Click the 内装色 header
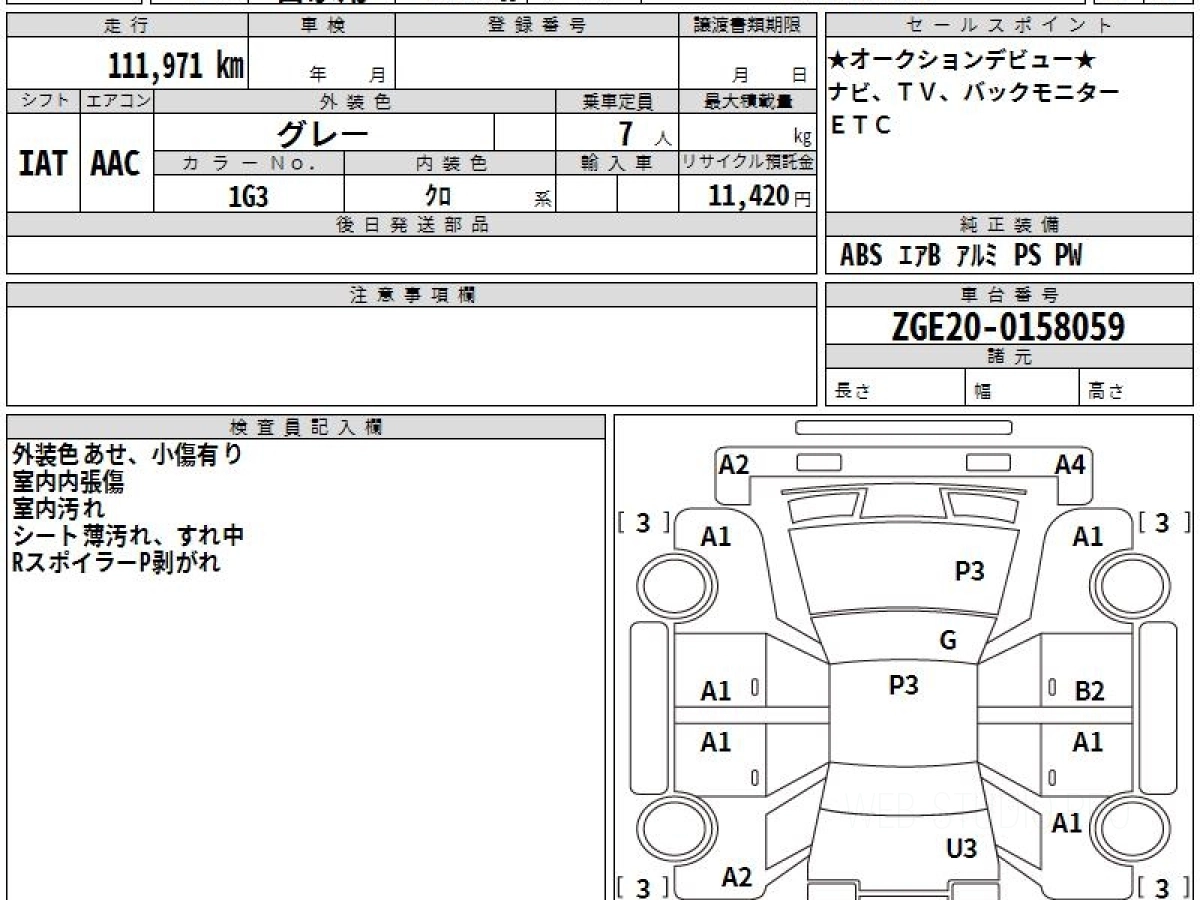The image size is (1200, 900). [450, 163]
